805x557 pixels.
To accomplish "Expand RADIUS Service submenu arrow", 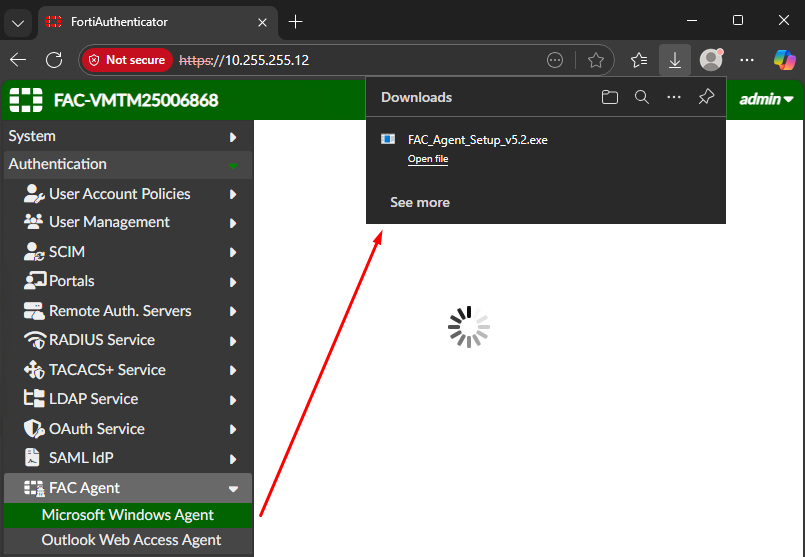I will [x=233, y=341].
